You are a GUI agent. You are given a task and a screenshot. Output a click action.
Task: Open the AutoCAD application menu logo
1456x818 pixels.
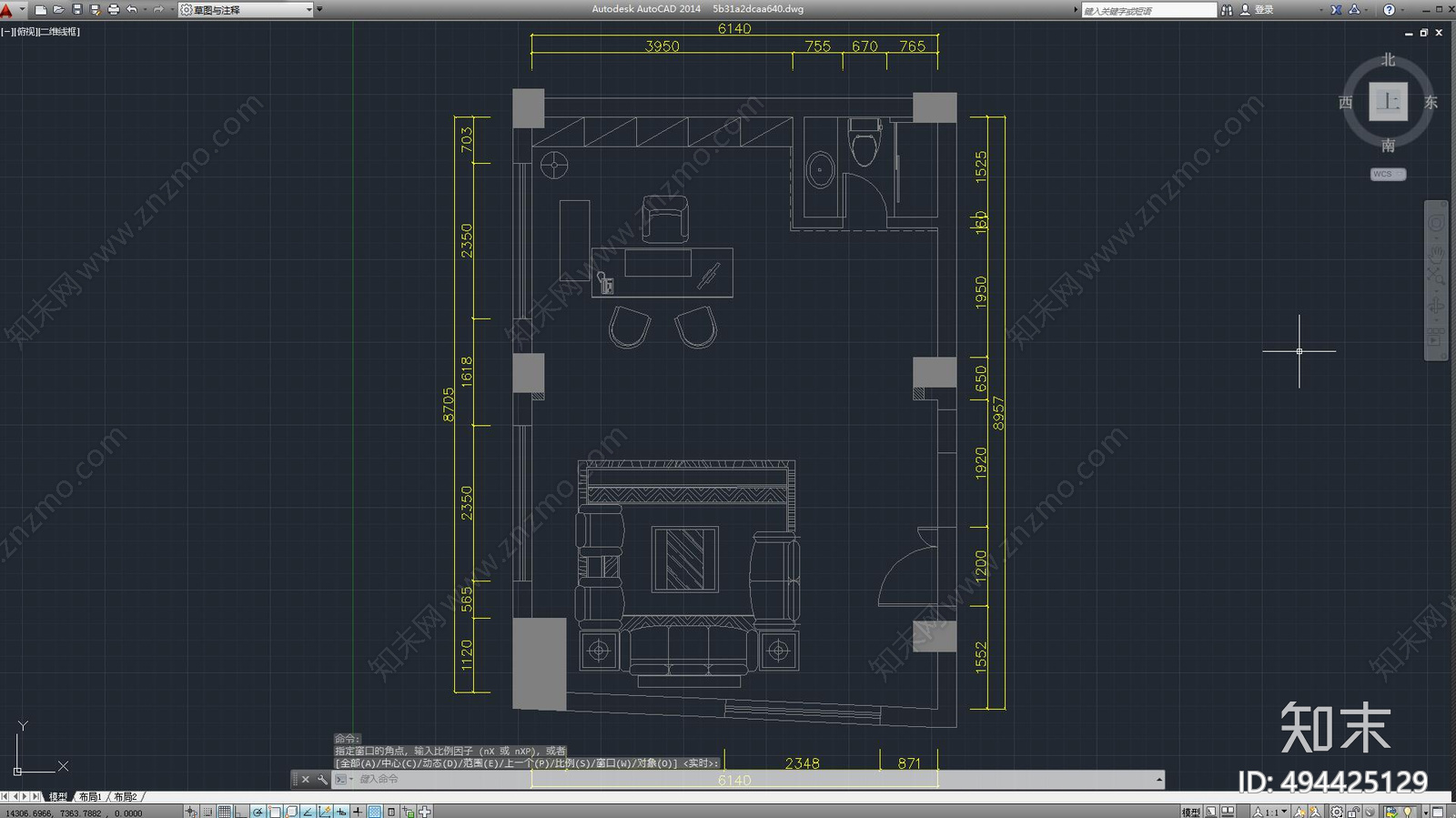click(x=7, y=10)
